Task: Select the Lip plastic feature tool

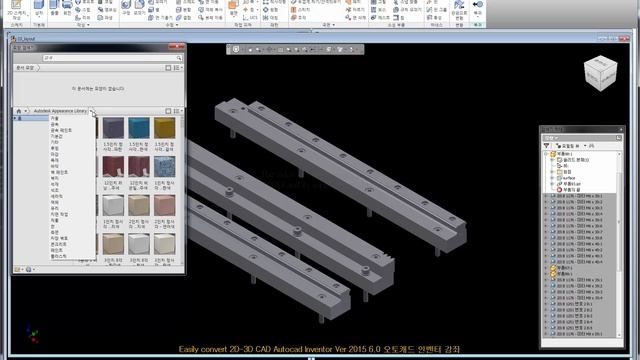Action: (399, 18)
